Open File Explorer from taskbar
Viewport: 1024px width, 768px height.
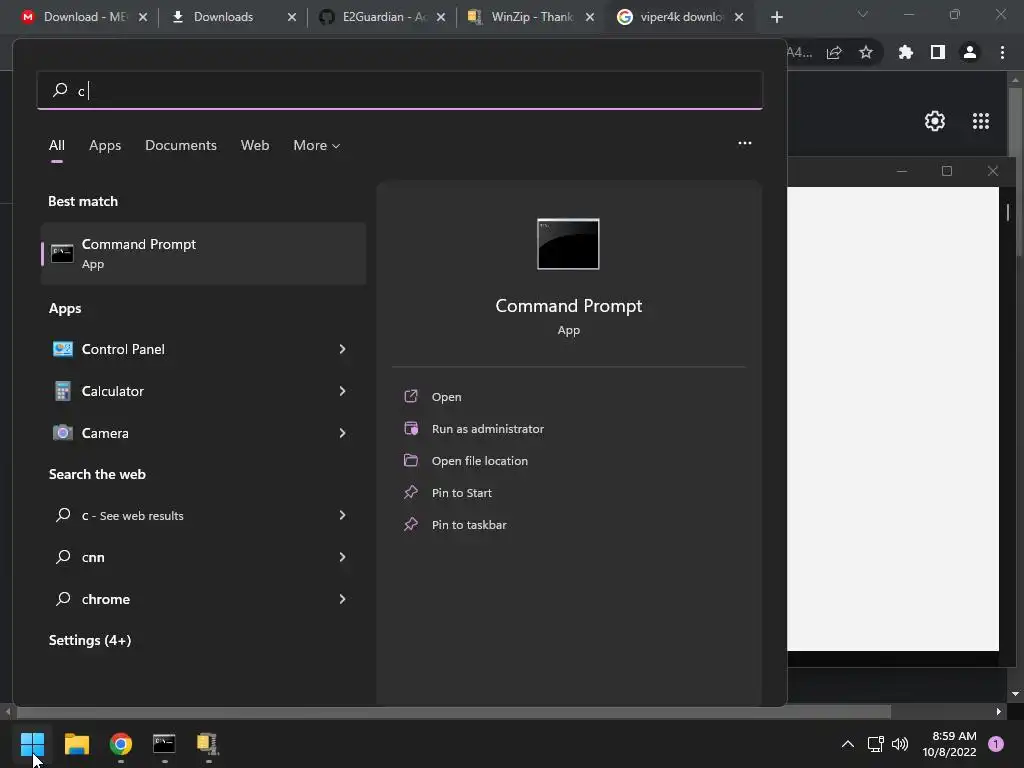[x=76, y=743]
